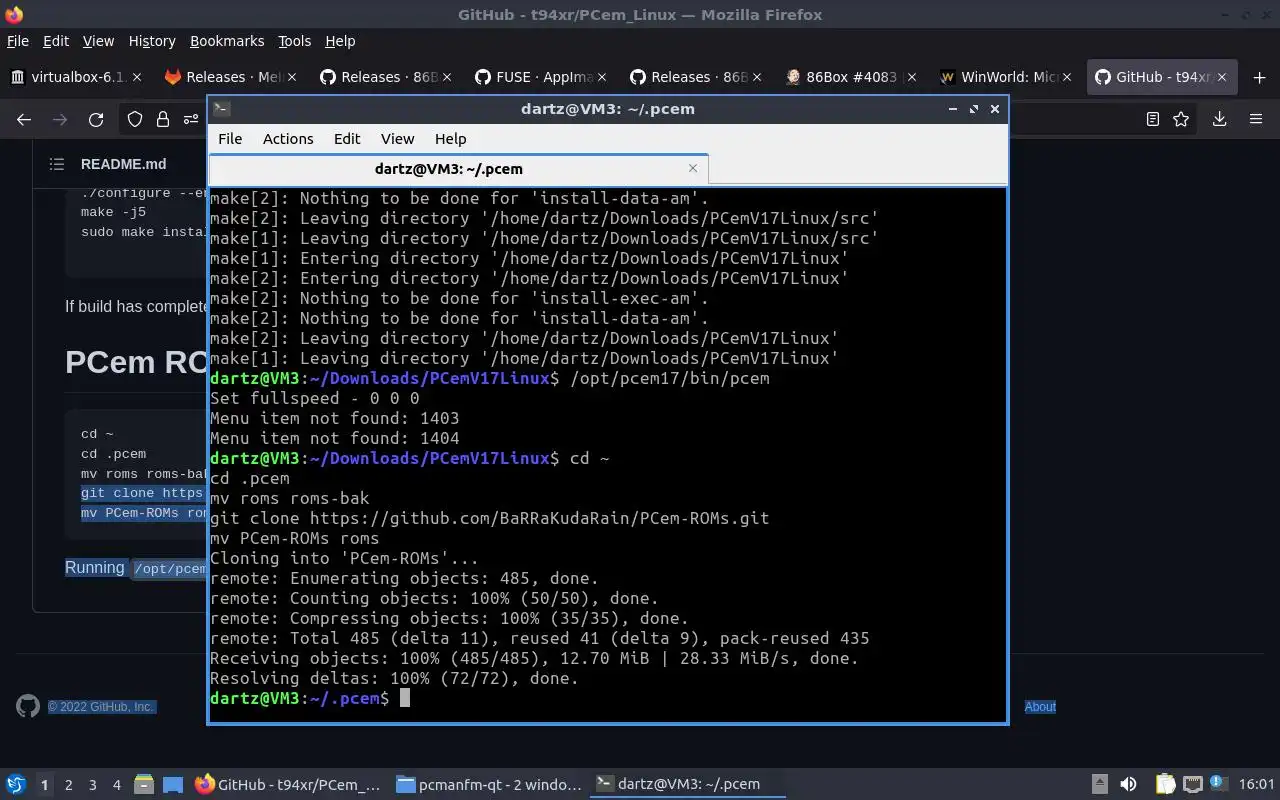Click the terminal window title bar icon
The width and height of the screenshot is (1280, 800).
[x=222, y=109]
